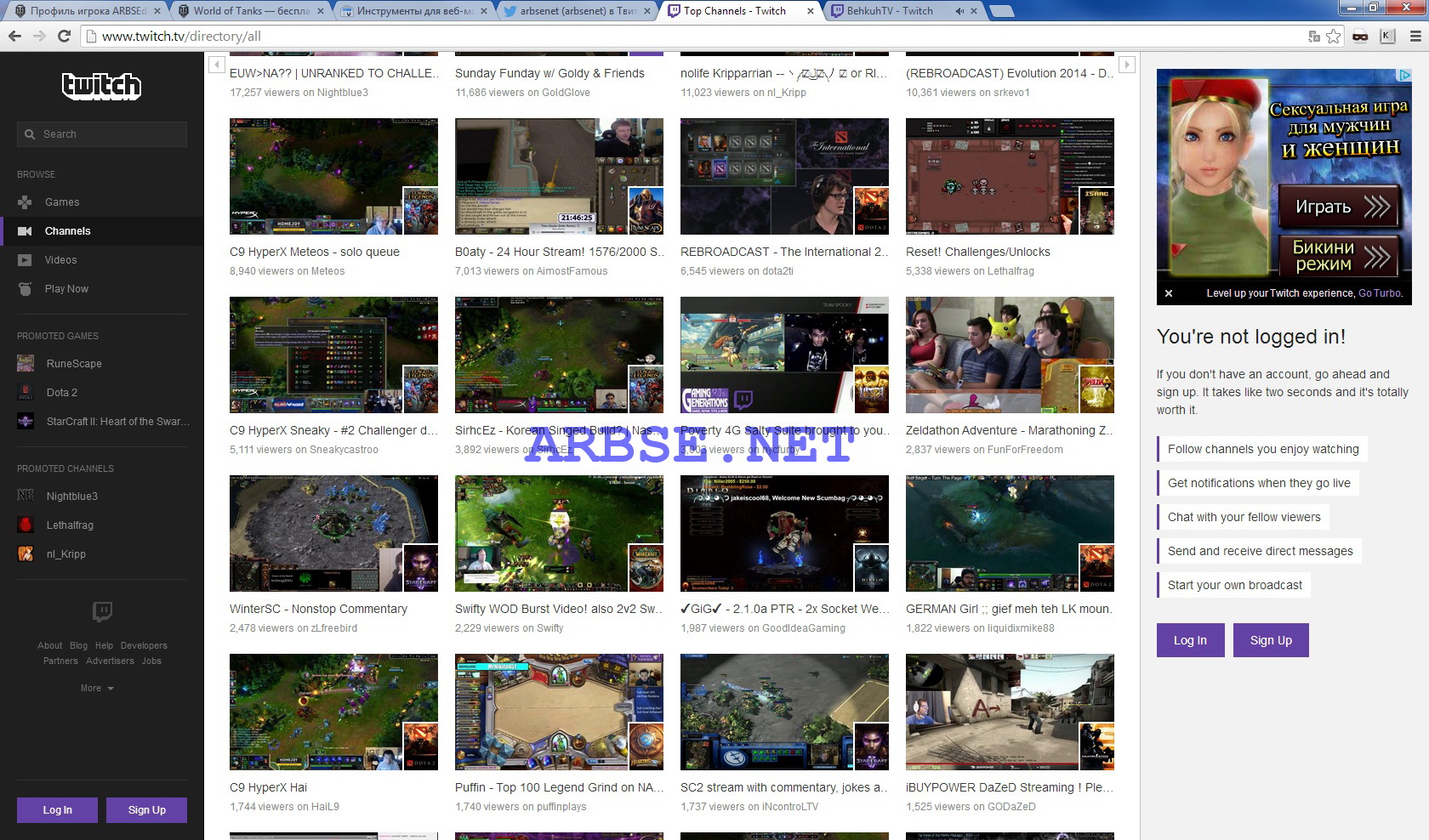
Task: Click the C9 HyperX Sneaky stream title
Action: (333, 431)
